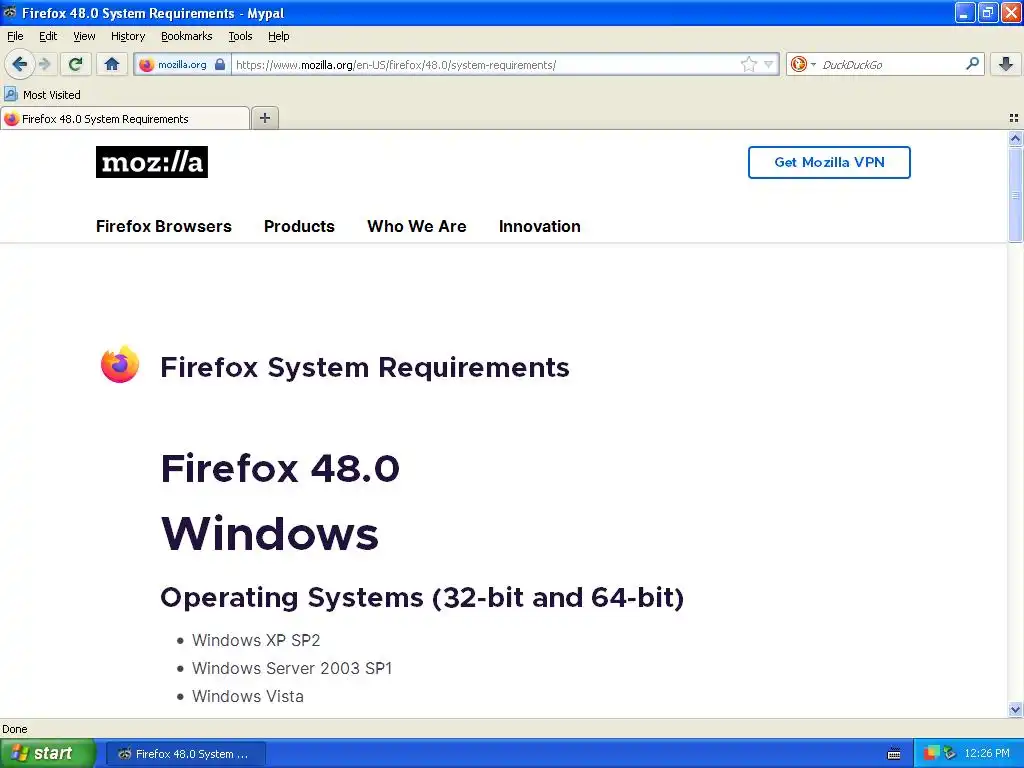
Task: Click the Firefox System Requirements heading
Action: 365,367
